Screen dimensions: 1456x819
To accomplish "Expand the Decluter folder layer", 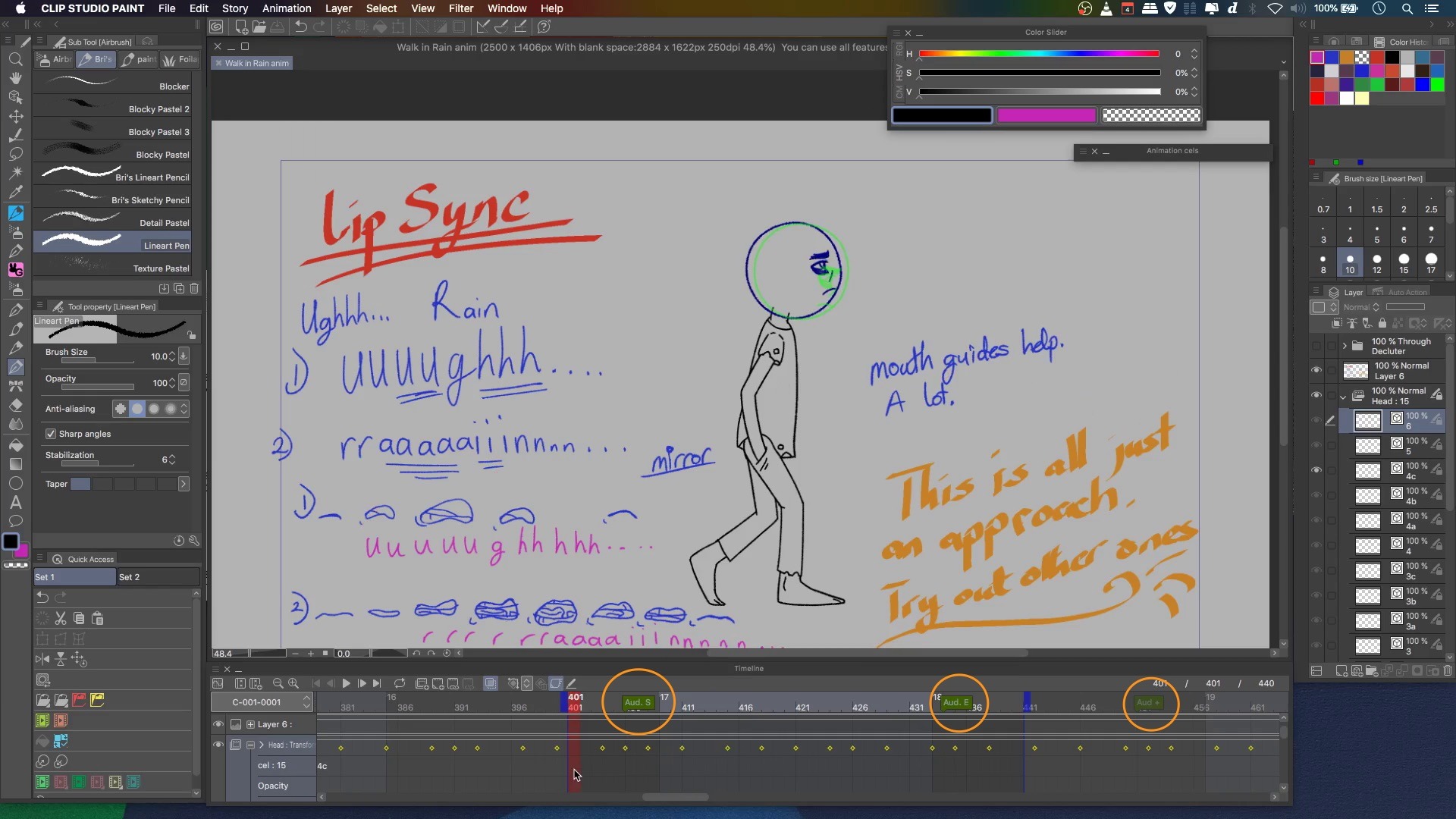I will (x=1345, y=346).
